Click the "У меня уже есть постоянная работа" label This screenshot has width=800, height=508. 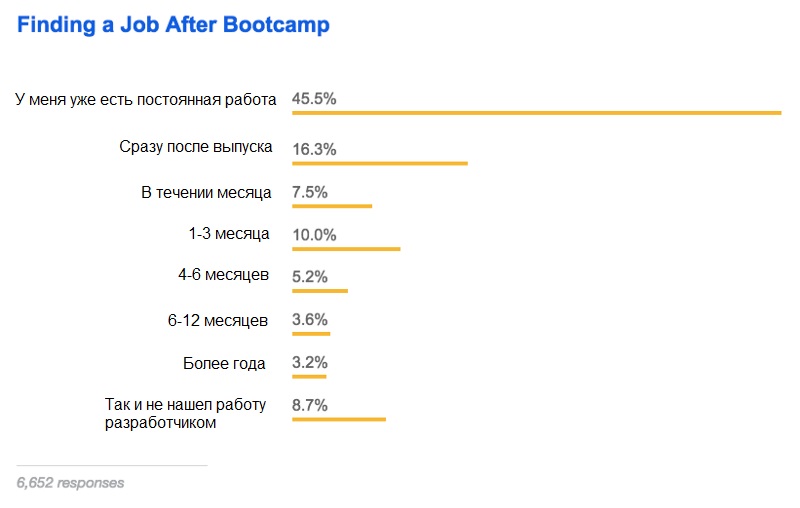tap(145, 100)
